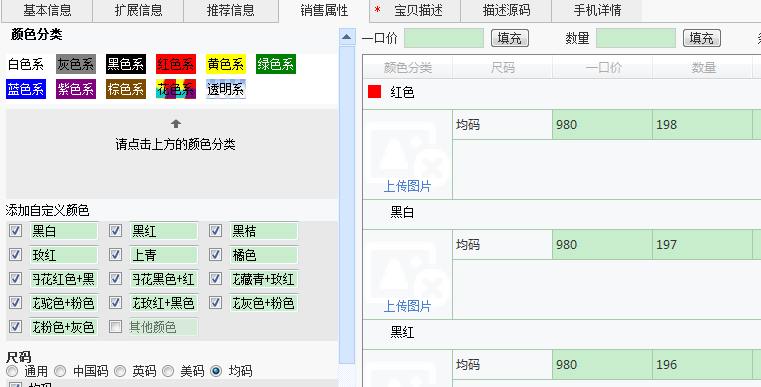
Task: Select the 花色系 multicolor swatch
Action: coord(176,89)
